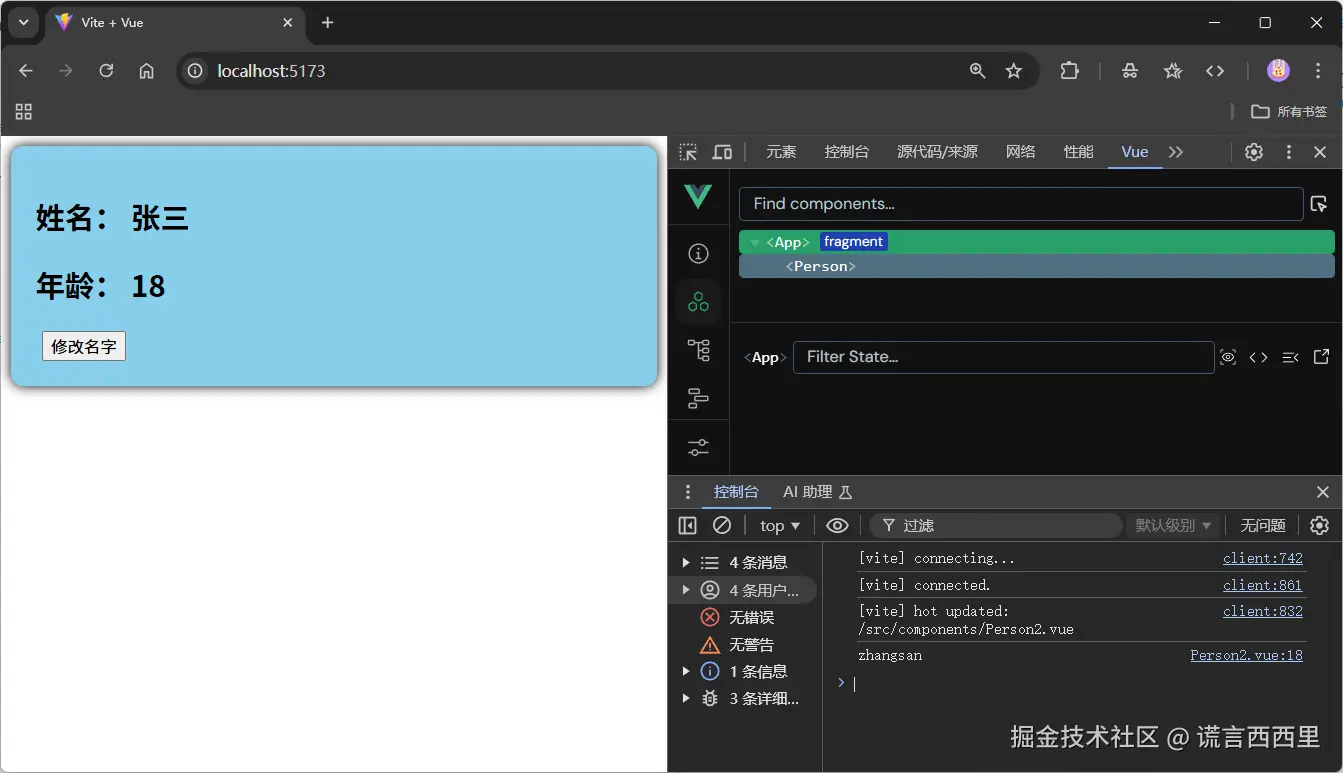This screenshot has width=1343, height=773.
Task: Reload the localhost page
Action: pyautogui.click(x=106, y=71)
